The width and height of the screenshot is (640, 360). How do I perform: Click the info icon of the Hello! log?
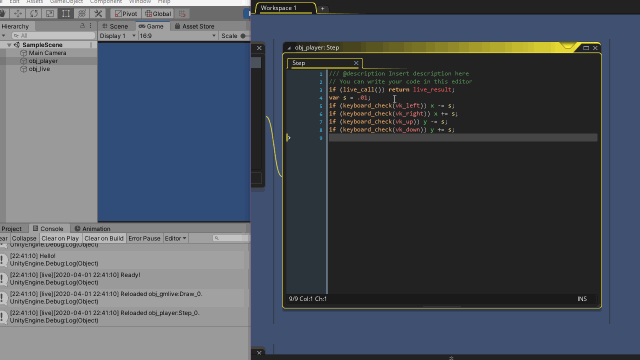coord(3,260)
